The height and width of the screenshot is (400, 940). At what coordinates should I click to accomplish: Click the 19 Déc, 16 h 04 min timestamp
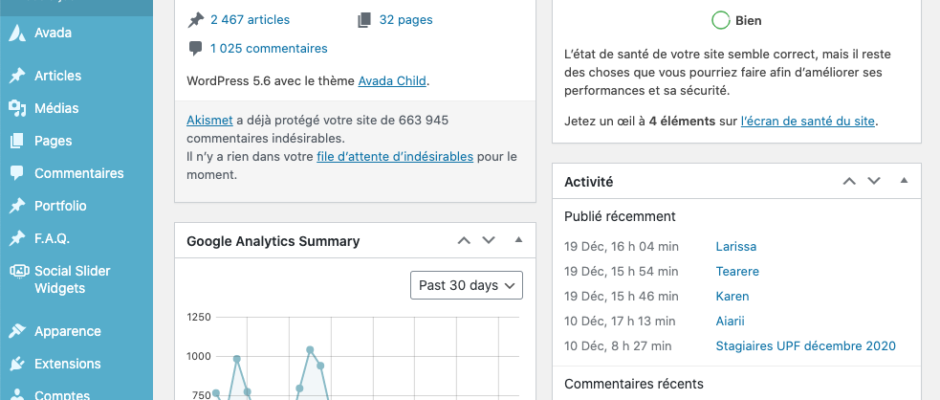pyautogui.click(x=622, y=246)
